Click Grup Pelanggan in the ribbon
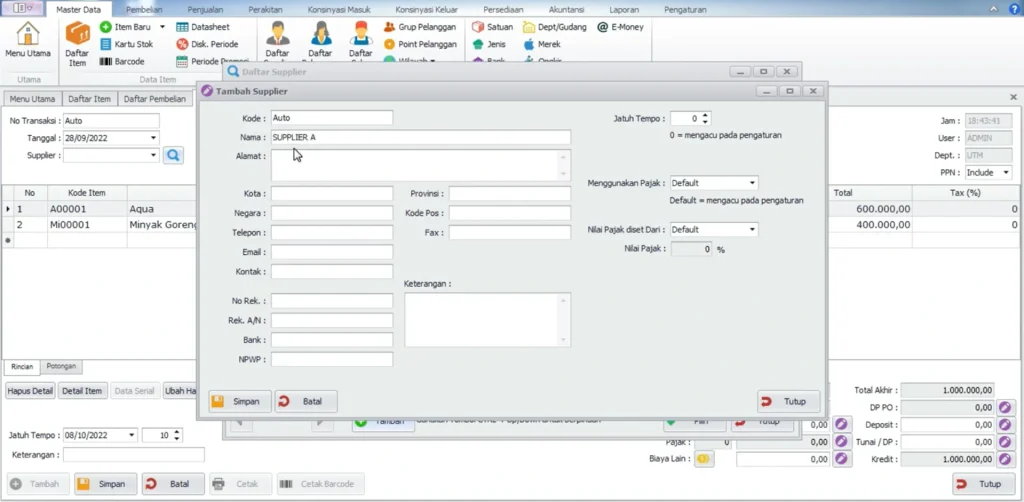The width and height of the screenshot is (1024, 502). (x=420, y=27)
